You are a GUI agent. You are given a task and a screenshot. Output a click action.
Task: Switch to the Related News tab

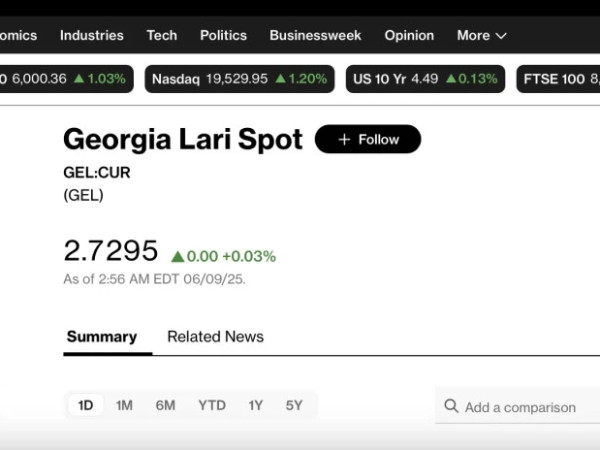pos(215,337)
